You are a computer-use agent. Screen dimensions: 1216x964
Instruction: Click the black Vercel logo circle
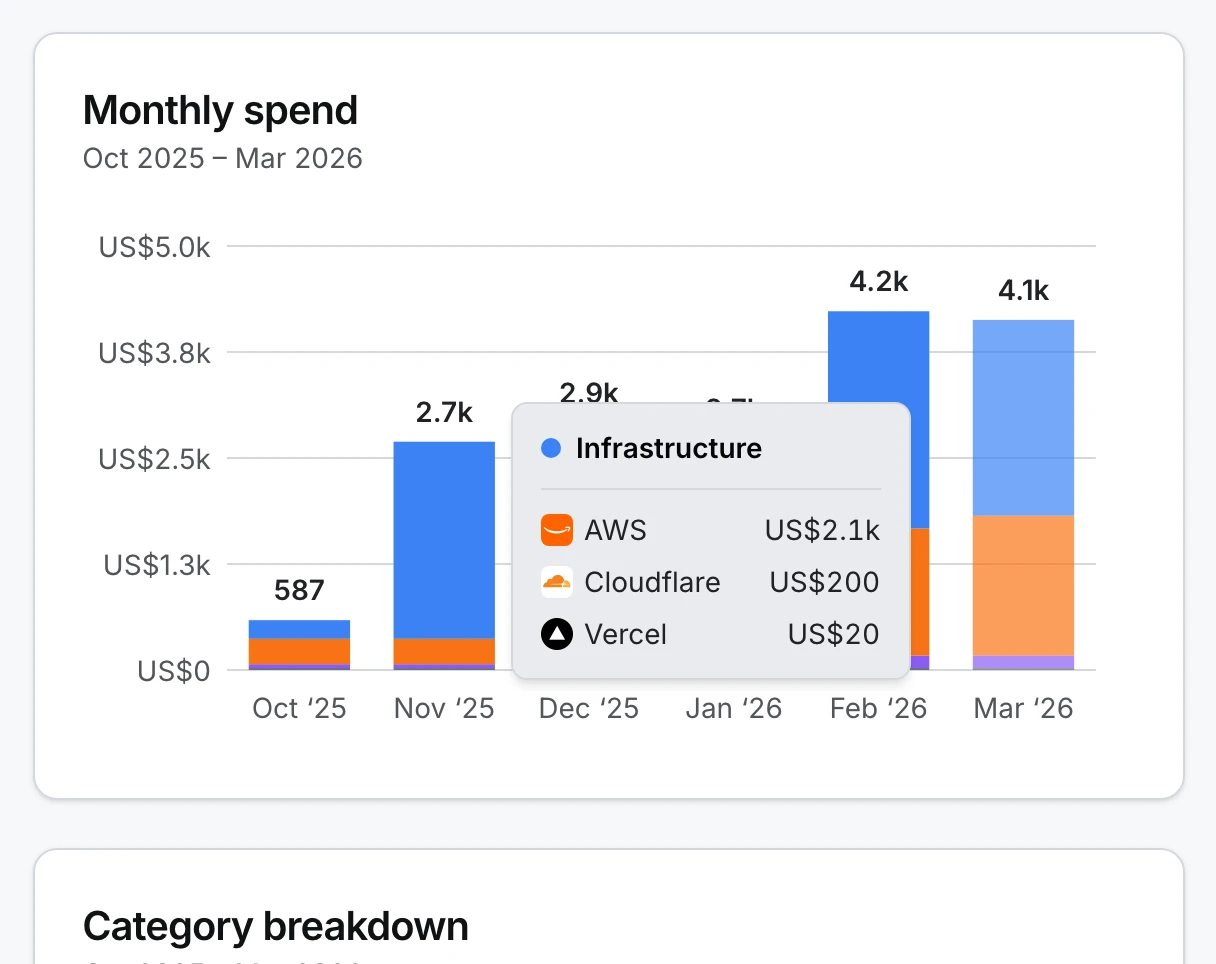point(557,634)
